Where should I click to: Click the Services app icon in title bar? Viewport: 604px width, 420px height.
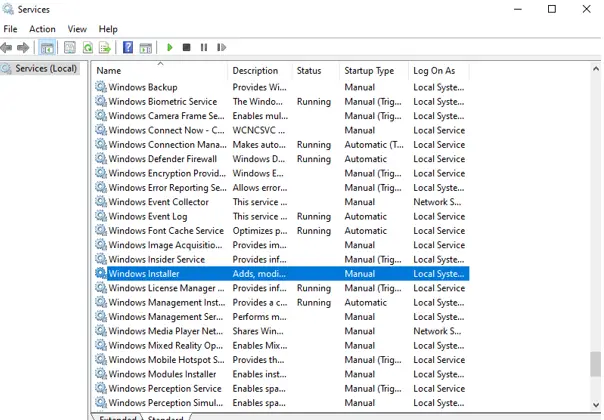(x=8, y=9)
